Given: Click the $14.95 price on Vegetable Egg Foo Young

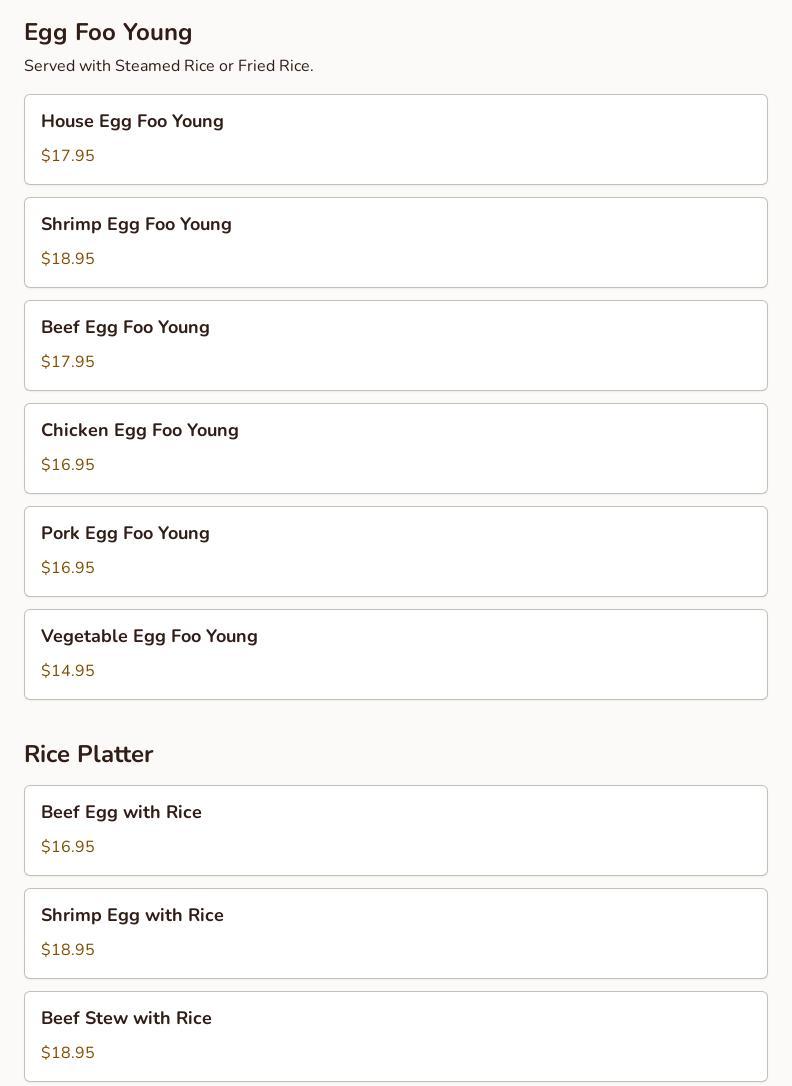Looking at the screenshot, I should [68, 671].
